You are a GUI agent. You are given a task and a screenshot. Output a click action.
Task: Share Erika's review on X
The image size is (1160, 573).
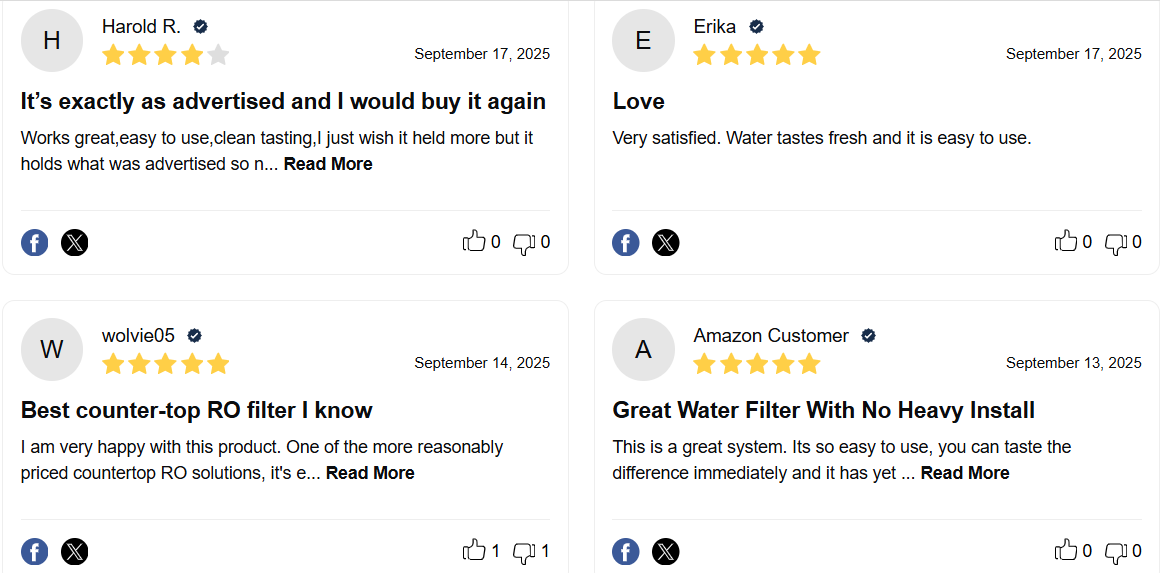(666, 242)
